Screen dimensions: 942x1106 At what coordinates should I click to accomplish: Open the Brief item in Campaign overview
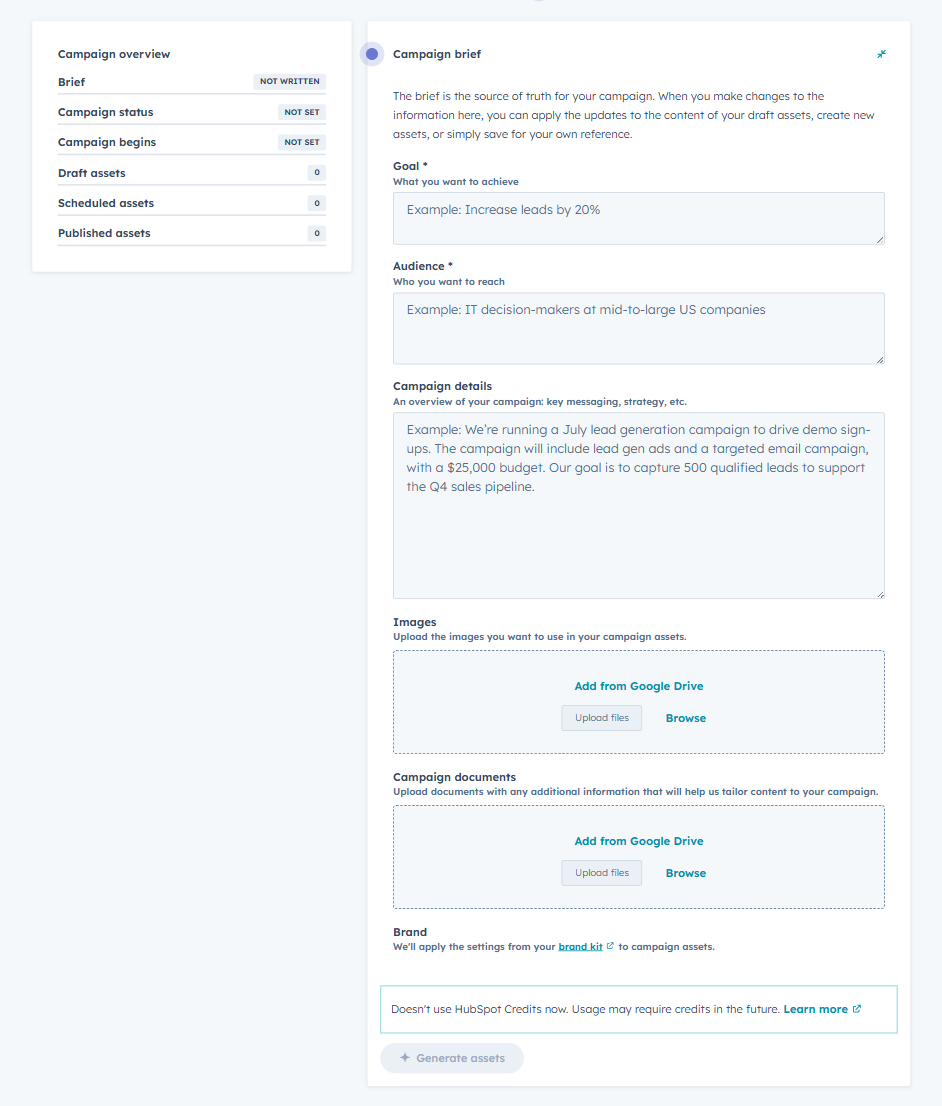click(x=70, y=81)
